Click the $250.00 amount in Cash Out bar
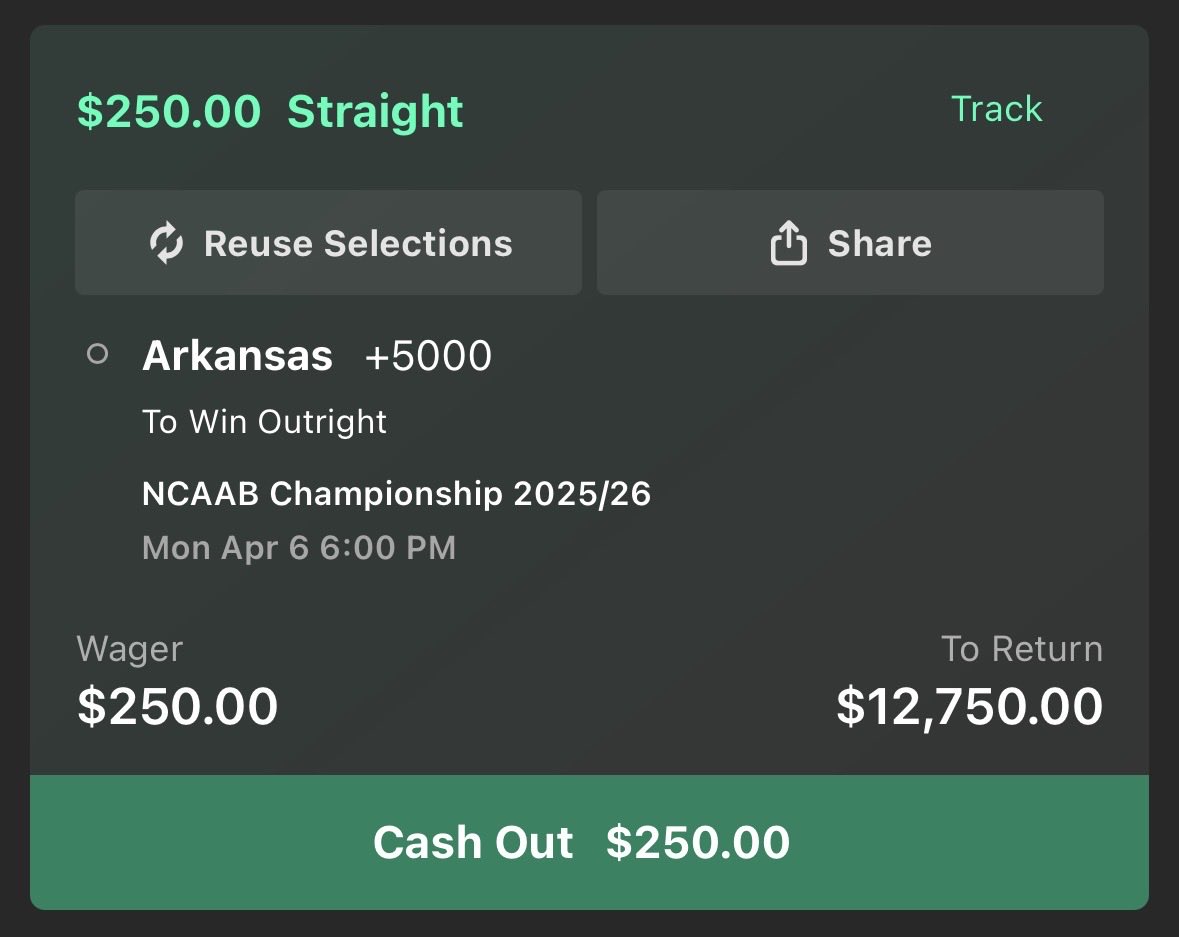 [x=698, y=842]
